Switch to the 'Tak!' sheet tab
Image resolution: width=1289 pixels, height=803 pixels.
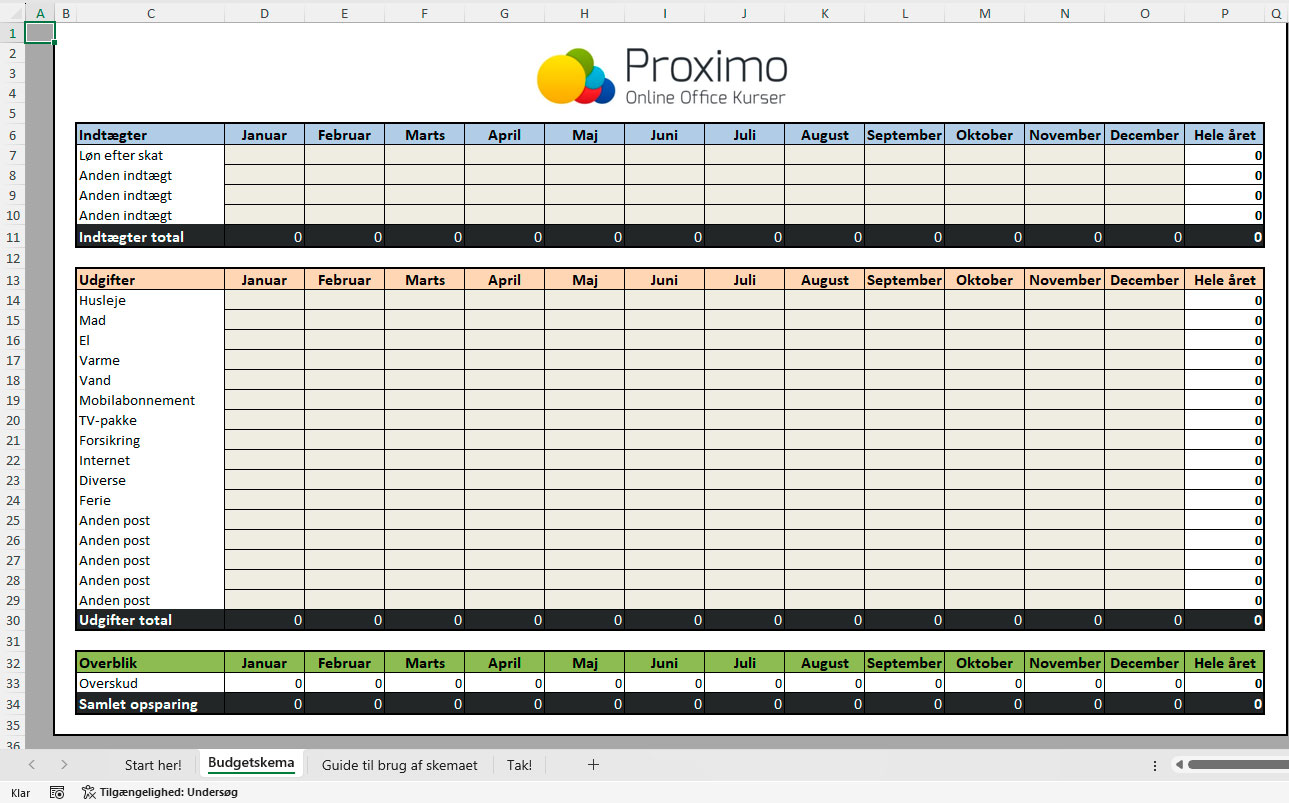518,764
